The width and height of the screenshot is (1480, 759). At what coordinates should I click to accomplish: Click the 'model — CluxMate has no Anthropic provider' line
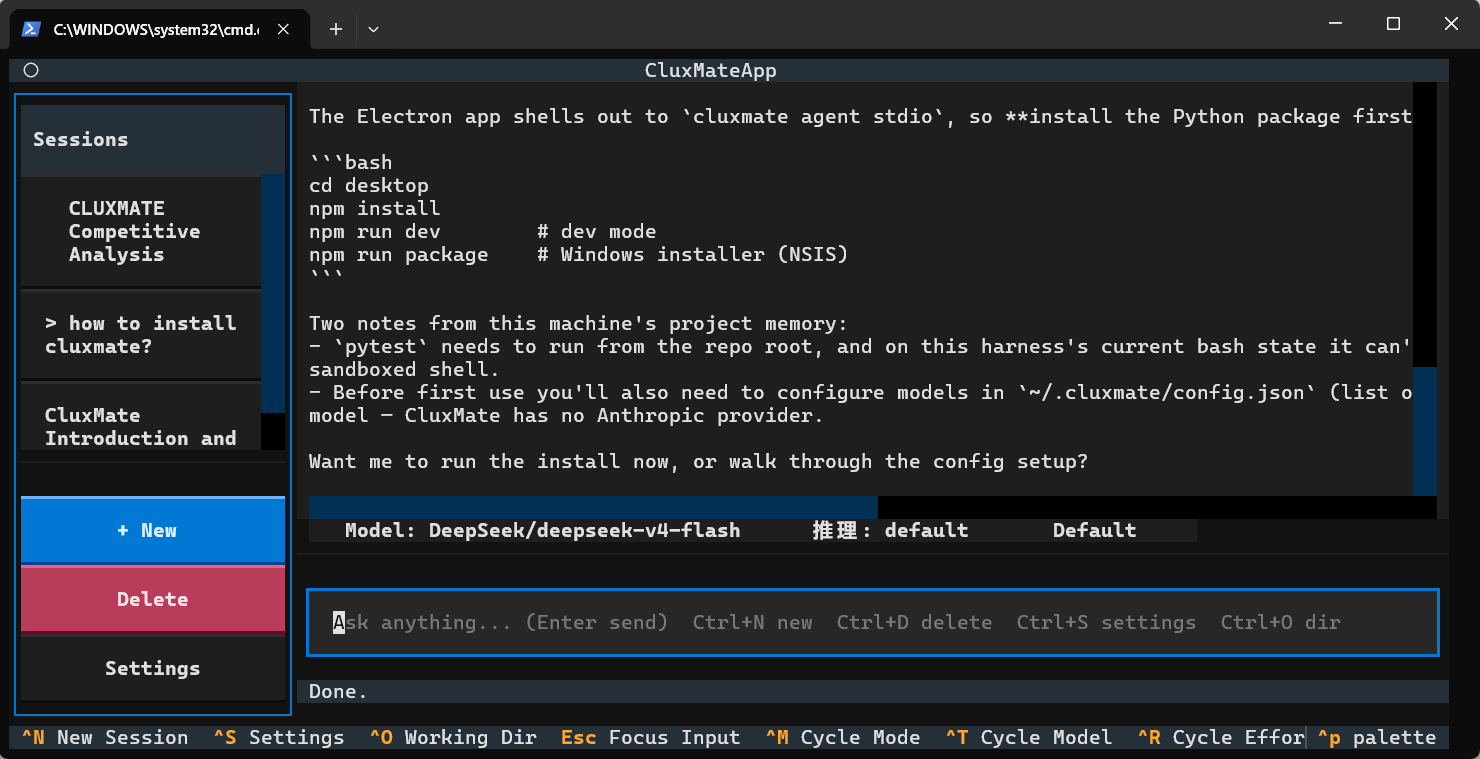coord(567,415)
